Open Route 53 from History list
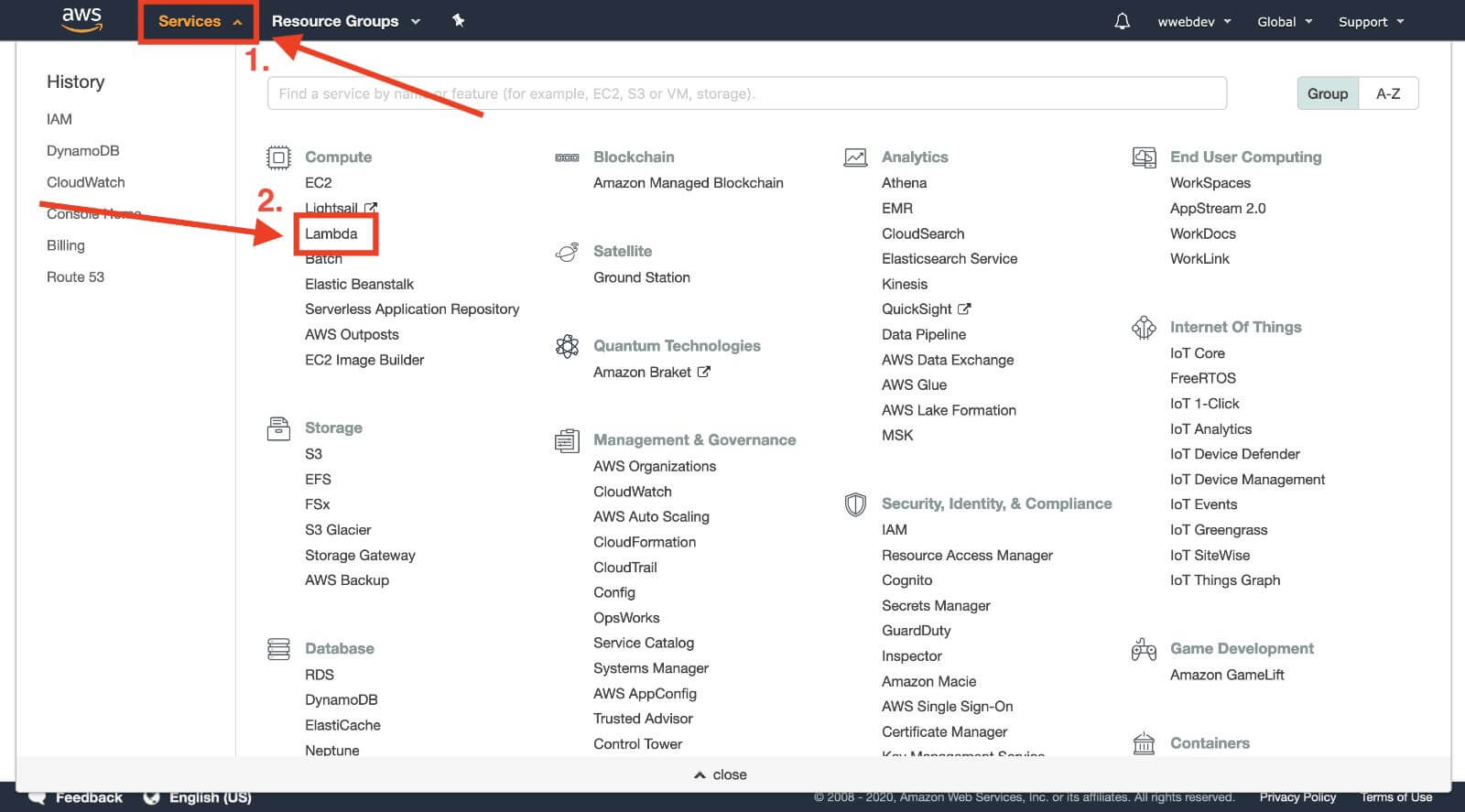 76,276
